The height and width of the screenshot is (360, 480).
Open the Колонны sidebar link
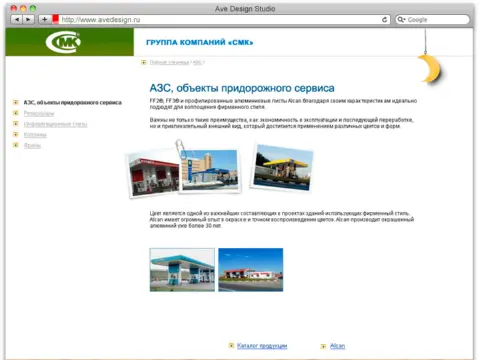[35, 135]
